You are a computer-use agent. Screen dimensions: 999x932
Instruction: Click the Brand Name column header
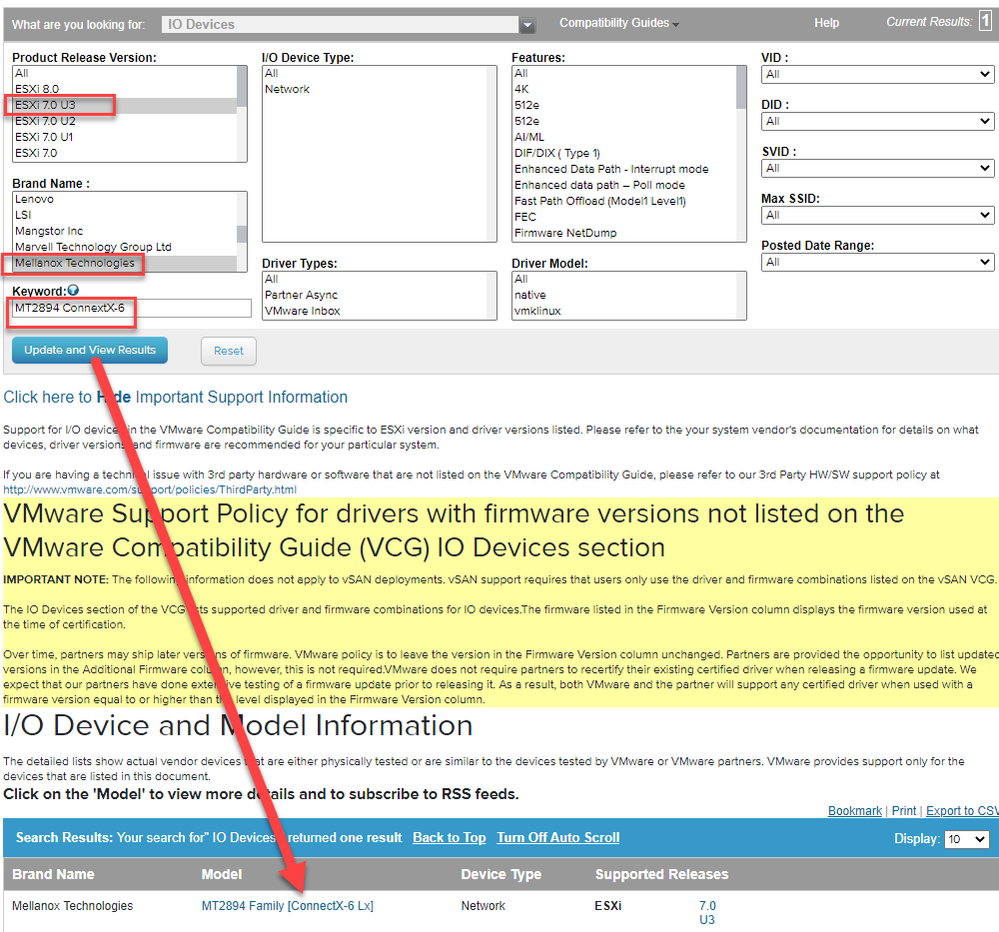(x=53, y=874)
